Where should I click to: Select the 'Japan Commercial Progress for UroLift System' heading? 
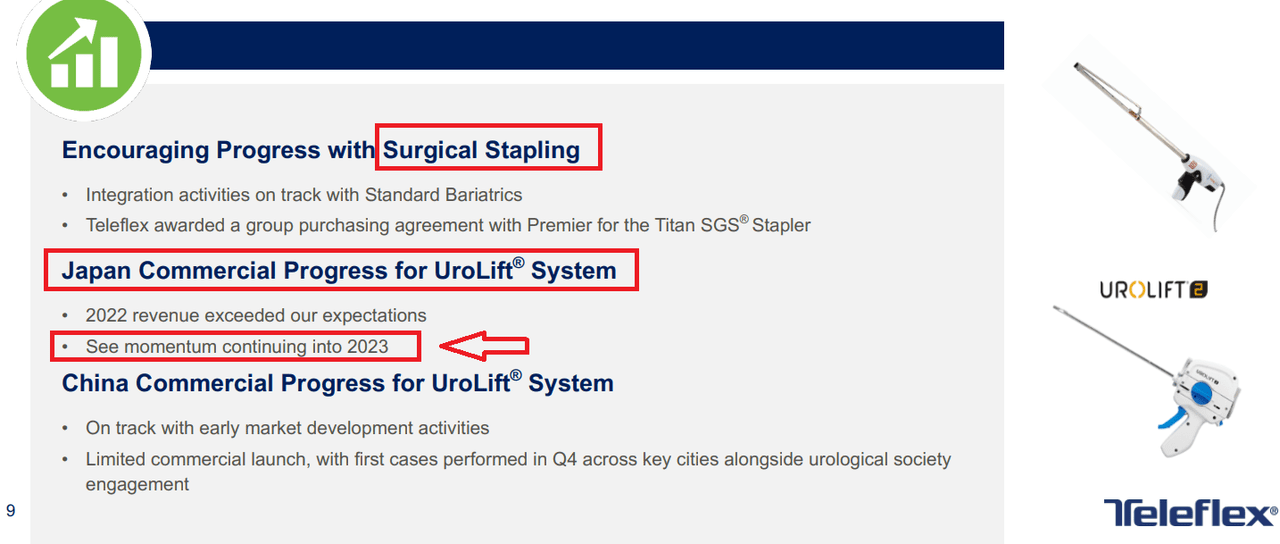(339, 271)
